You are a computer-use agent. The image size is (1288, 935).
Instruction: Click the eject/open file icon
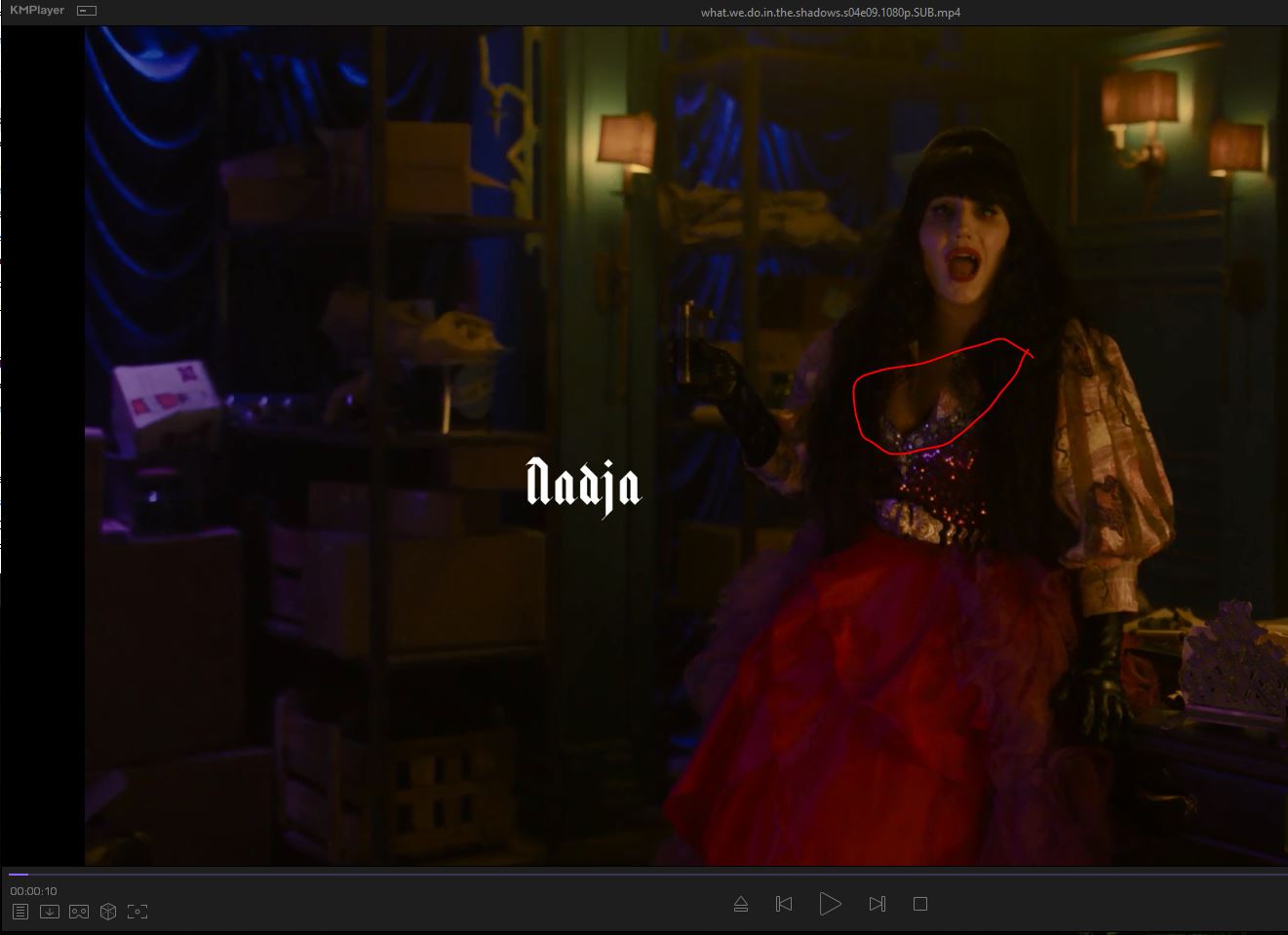(x=741, y=904)
